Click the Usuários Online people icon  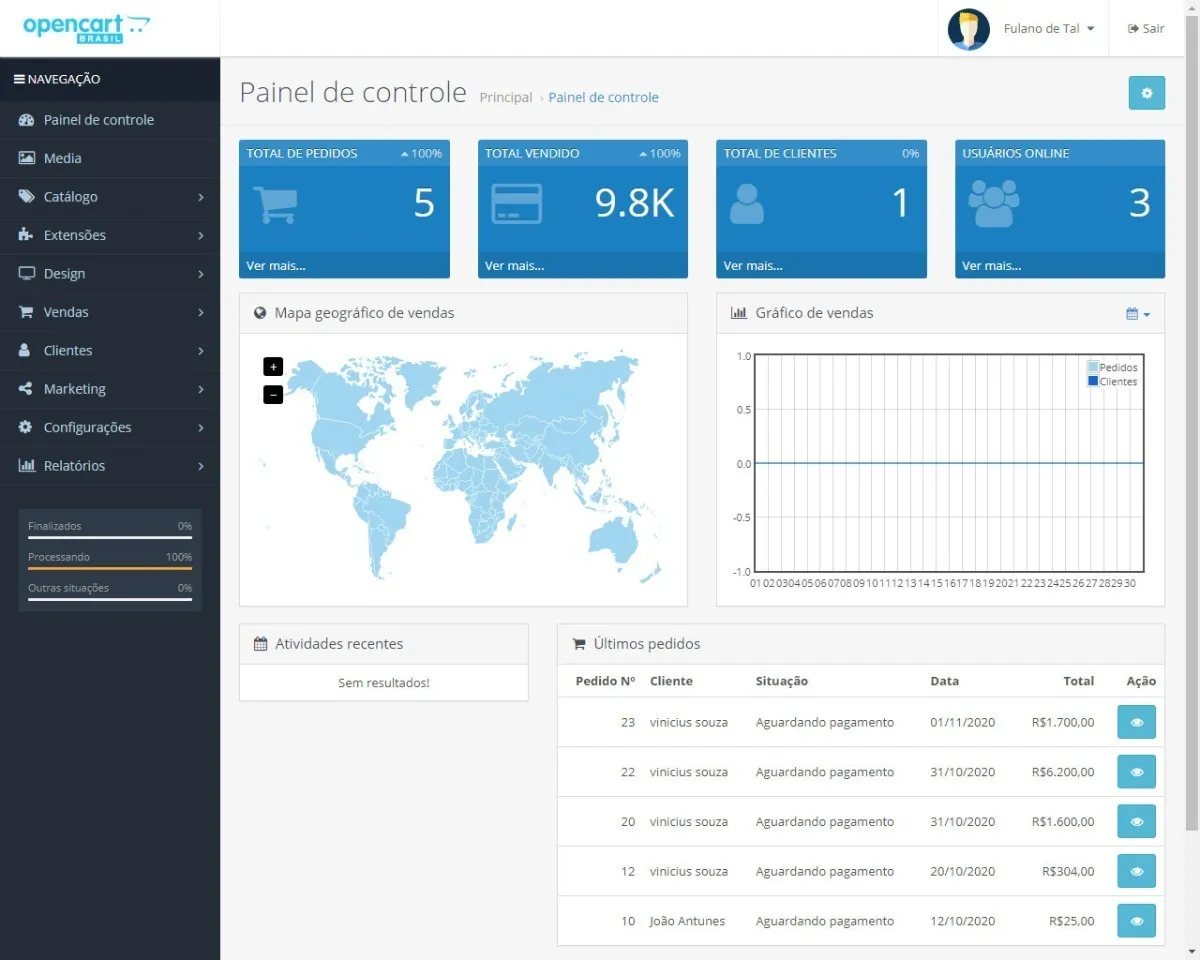pos(993,204)
